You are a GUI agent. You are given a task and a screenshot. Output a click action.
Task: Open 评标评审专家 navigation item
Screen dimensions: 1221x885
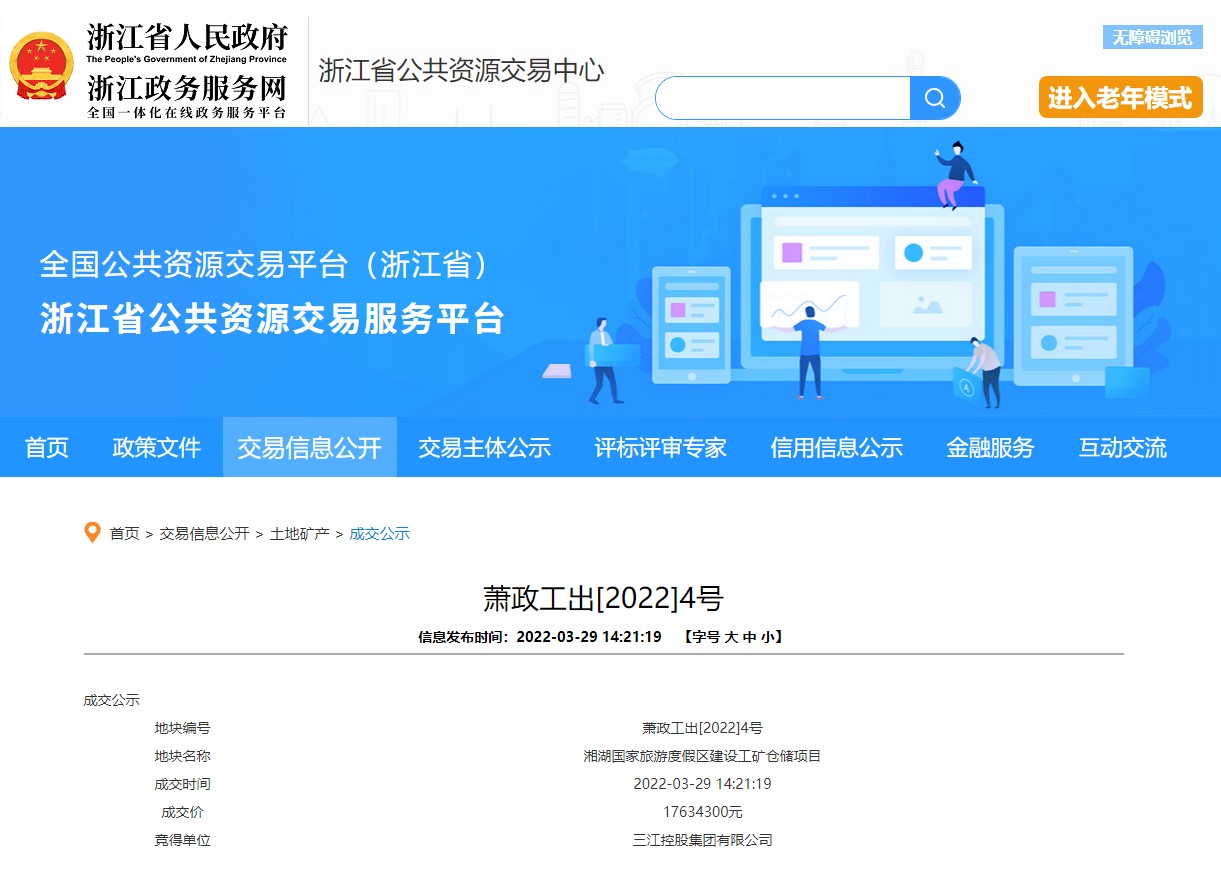(660, 448)
